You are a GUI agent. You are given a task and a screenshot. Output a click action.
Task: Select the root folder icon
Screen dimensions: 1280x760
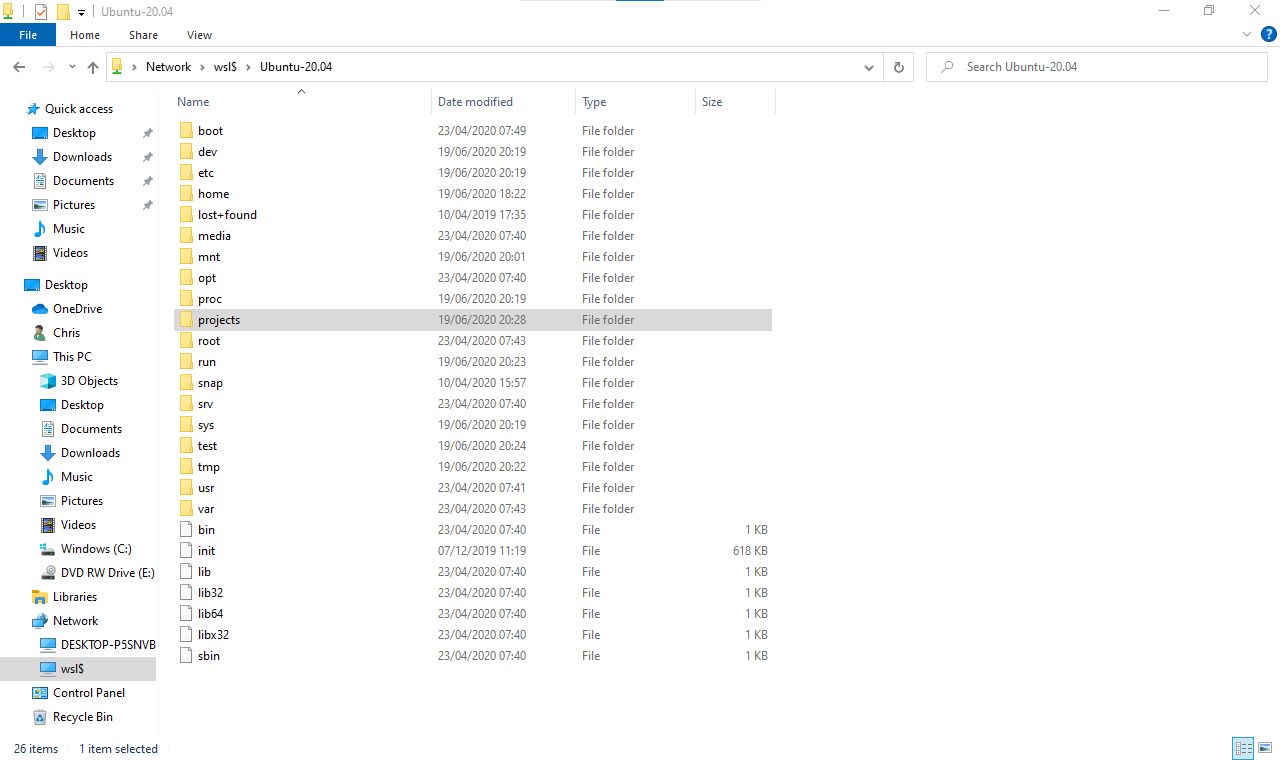pos(186,341)
